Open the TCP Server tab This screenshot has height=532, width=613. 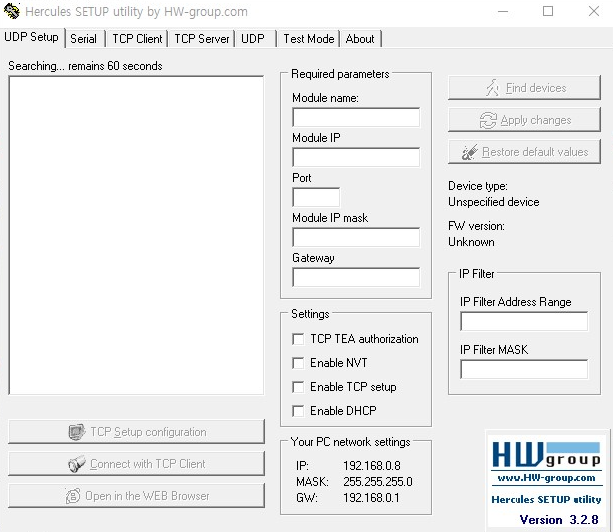(202, 39)
